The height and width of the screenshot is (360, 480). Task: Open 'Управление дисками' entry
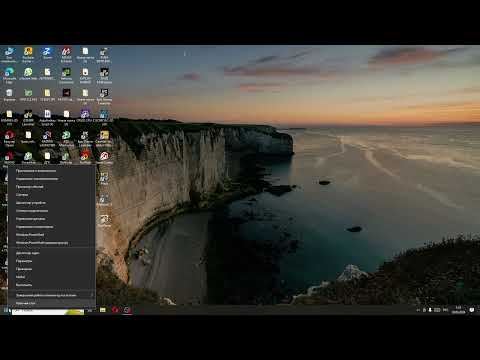click(x=52, y=219)
